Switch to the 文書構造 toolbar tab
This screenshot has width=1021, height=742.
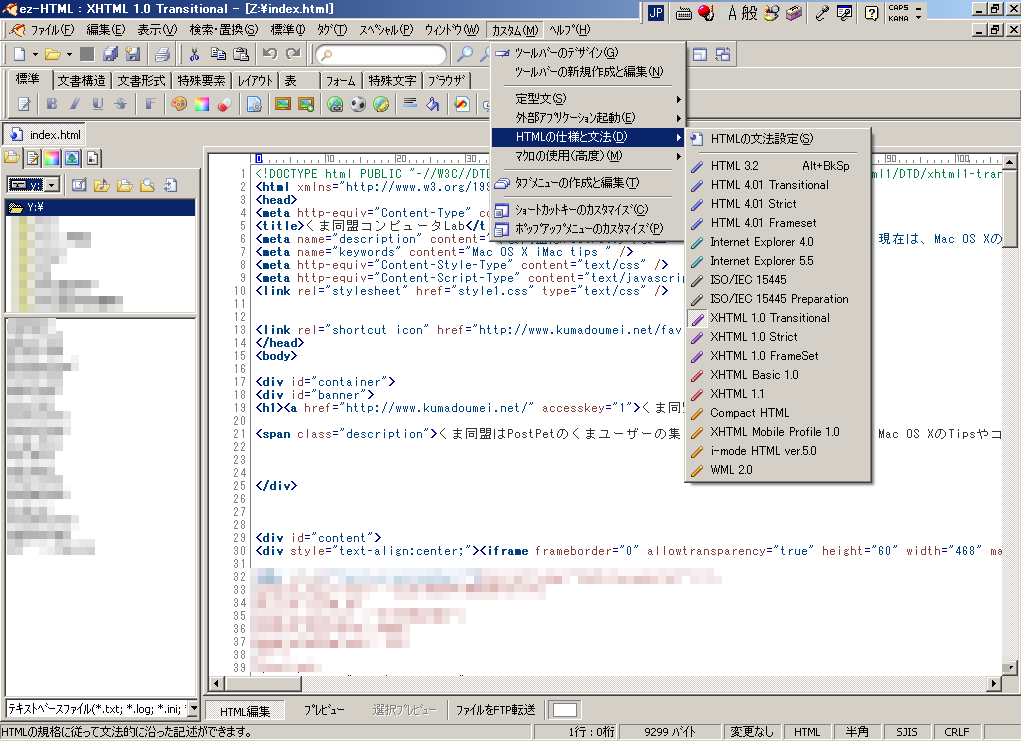pyautogui.click(x=81, y=81)
